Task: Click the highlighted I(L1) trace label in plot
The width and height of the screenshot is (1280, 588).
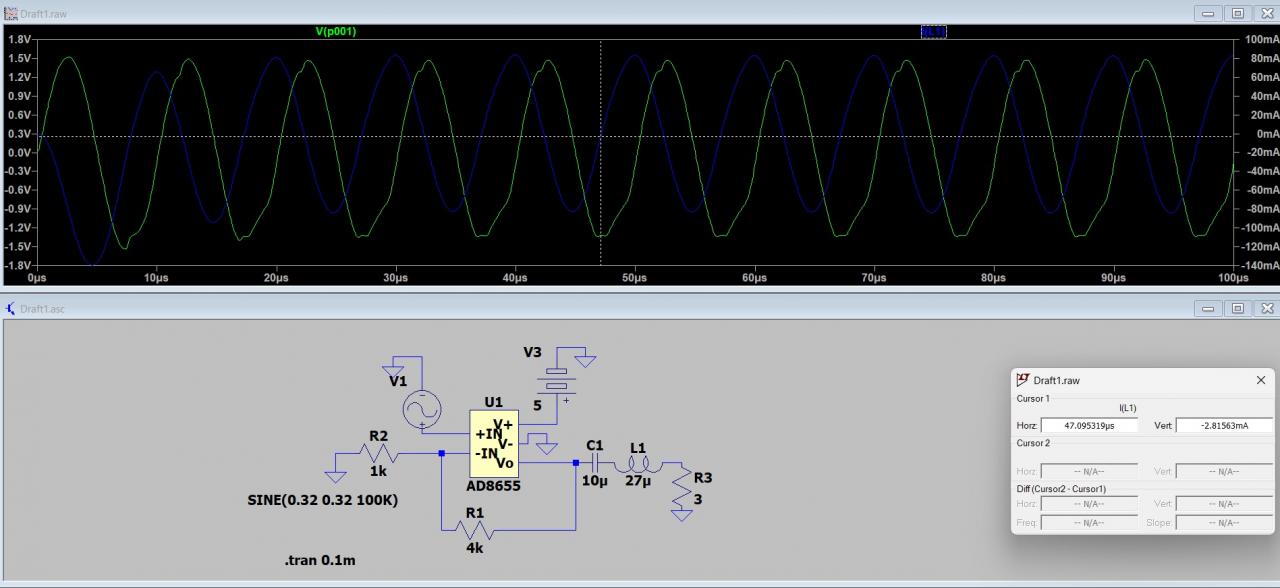Action: 933,31
